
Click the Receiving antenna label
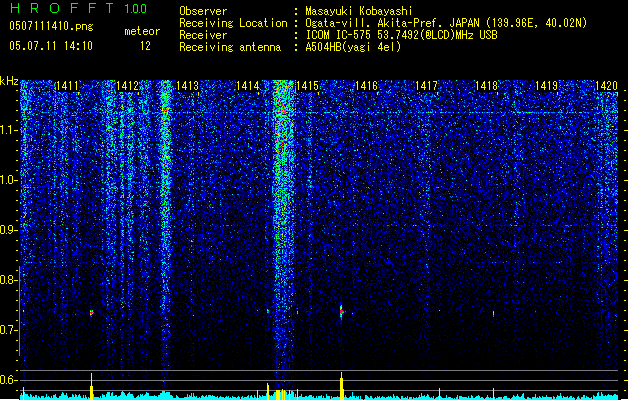[230, 47]
